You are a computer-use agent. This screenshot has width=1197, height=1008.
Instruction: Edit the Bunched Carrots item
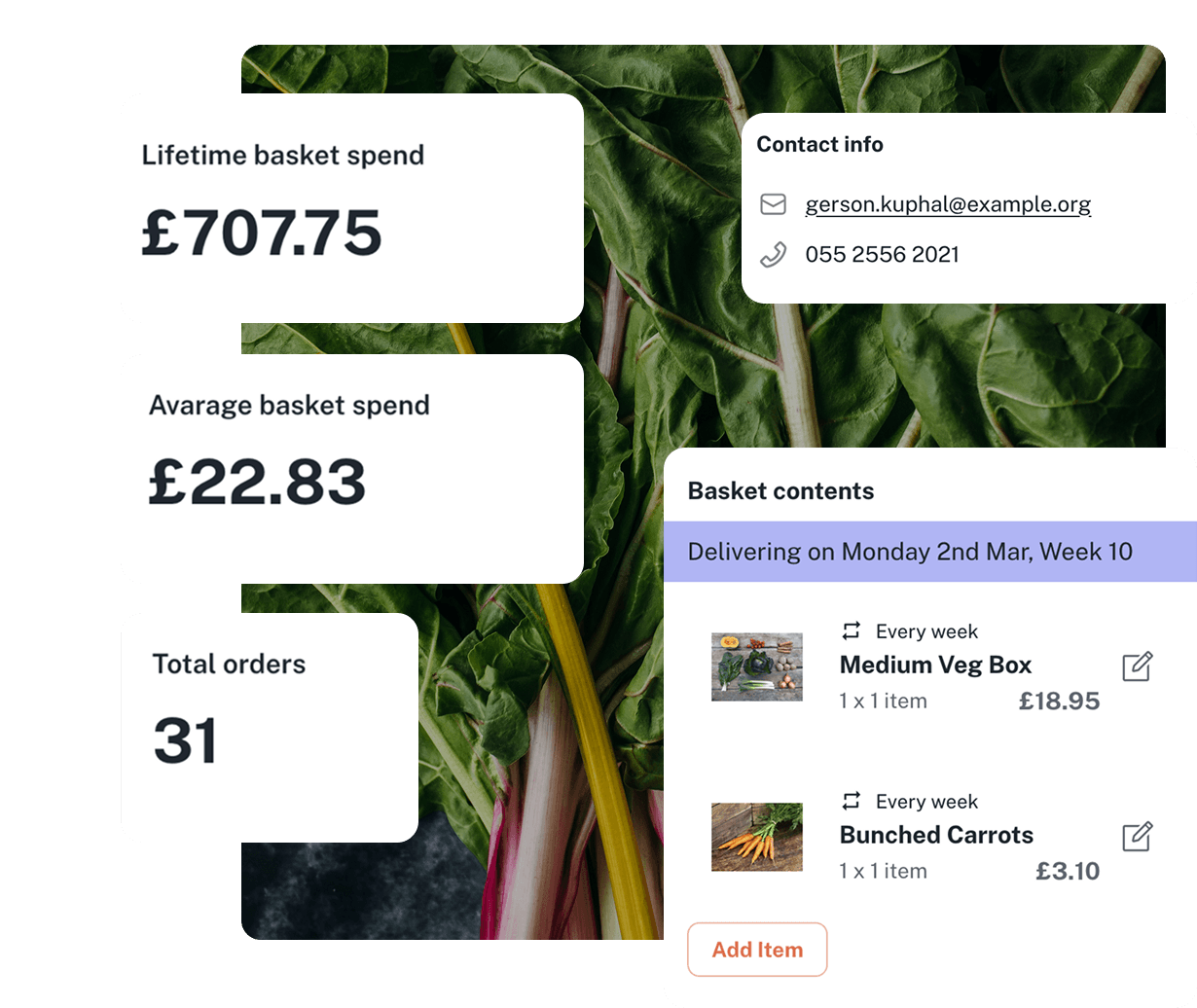pos(1137,837)
